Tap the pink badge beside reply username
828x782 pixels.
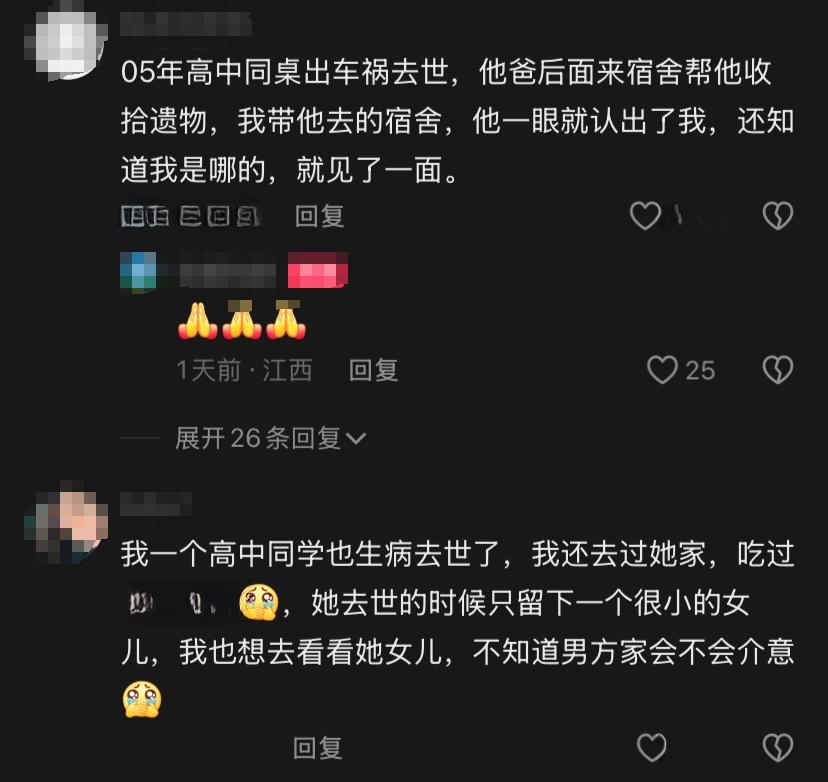click(317, 270)
